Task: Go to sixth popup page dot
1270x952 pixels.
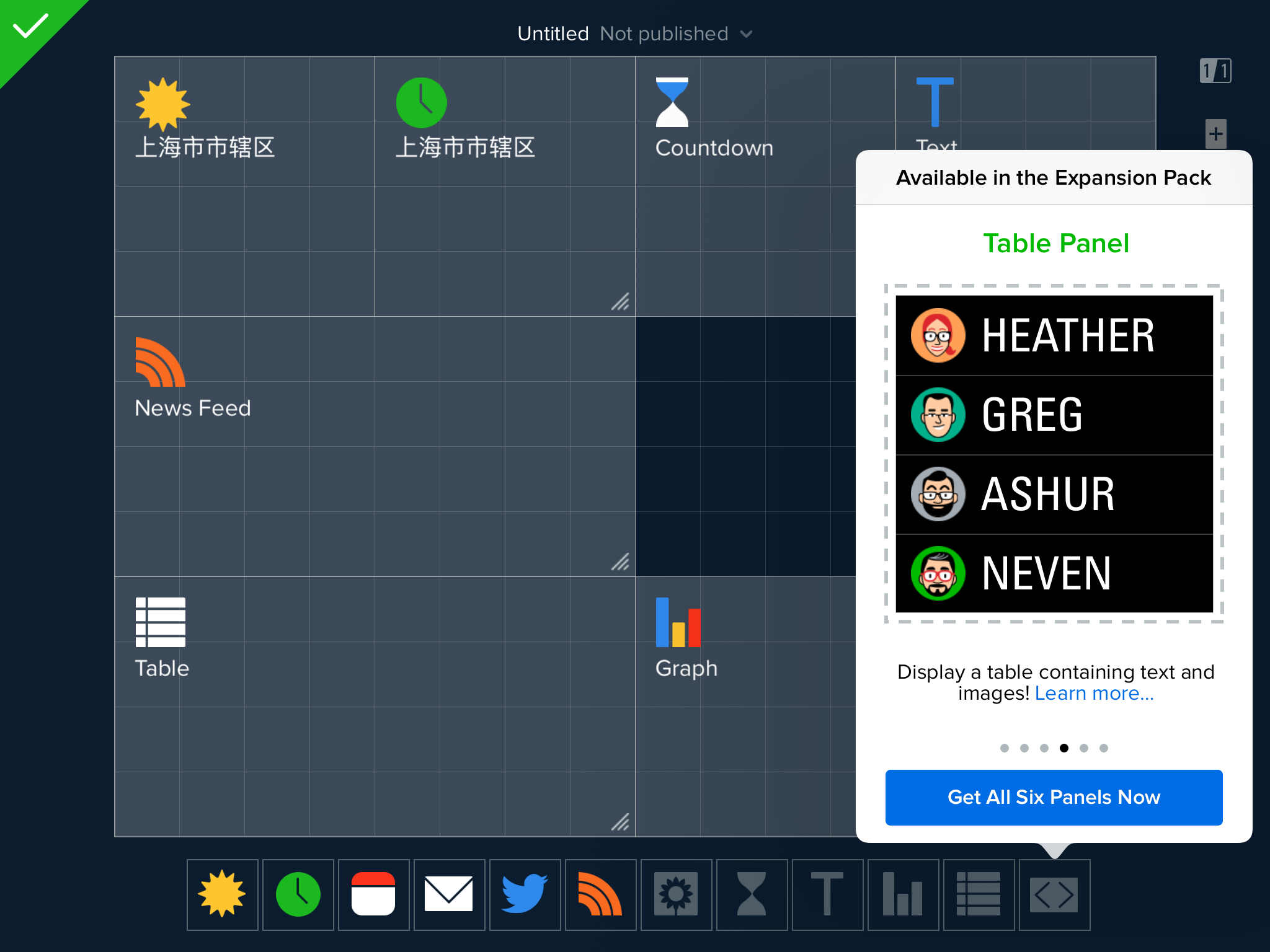Action: pos(1104,748)
